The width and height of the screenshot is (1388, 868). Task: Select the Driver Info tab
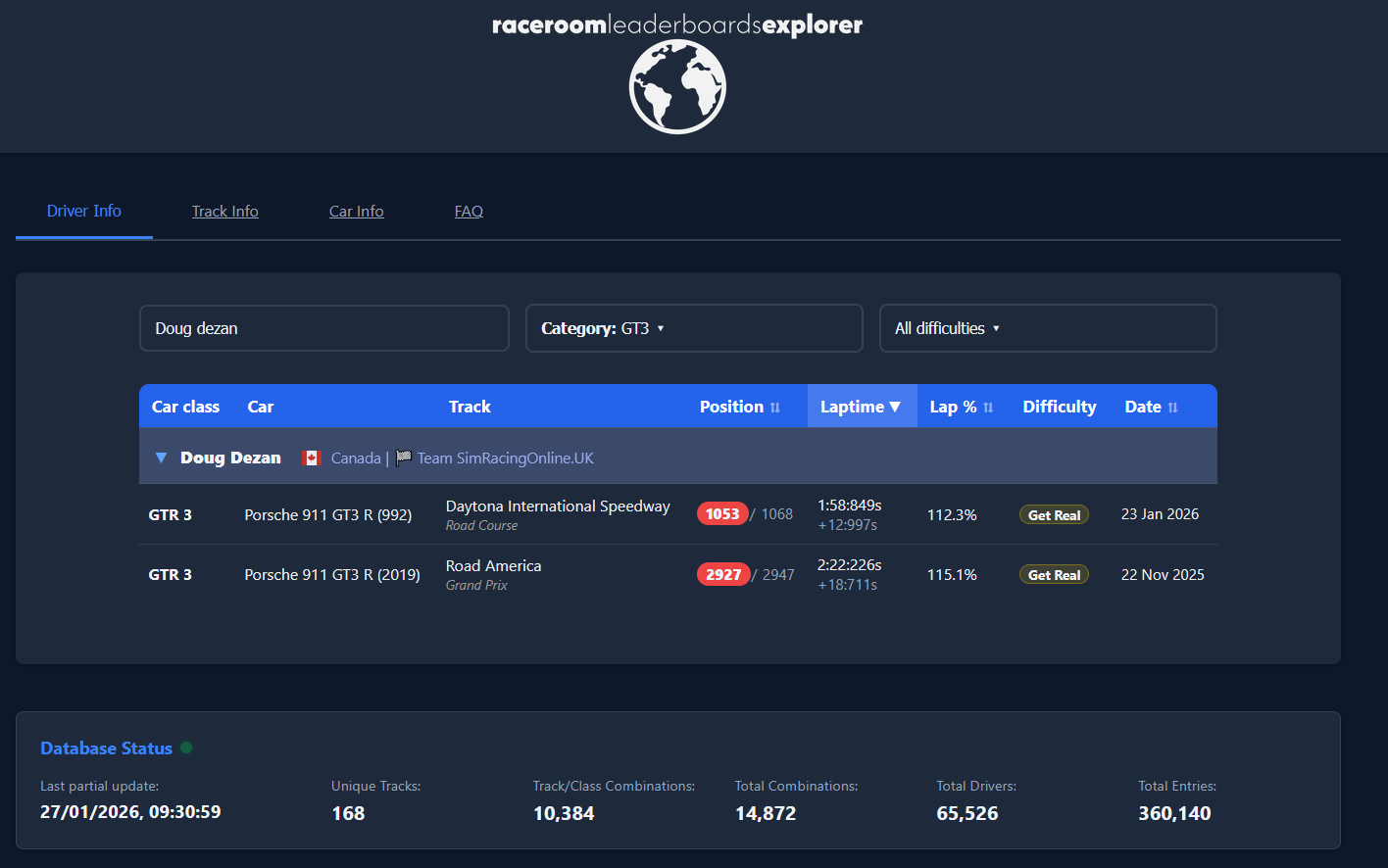click(x=84, y=211)
